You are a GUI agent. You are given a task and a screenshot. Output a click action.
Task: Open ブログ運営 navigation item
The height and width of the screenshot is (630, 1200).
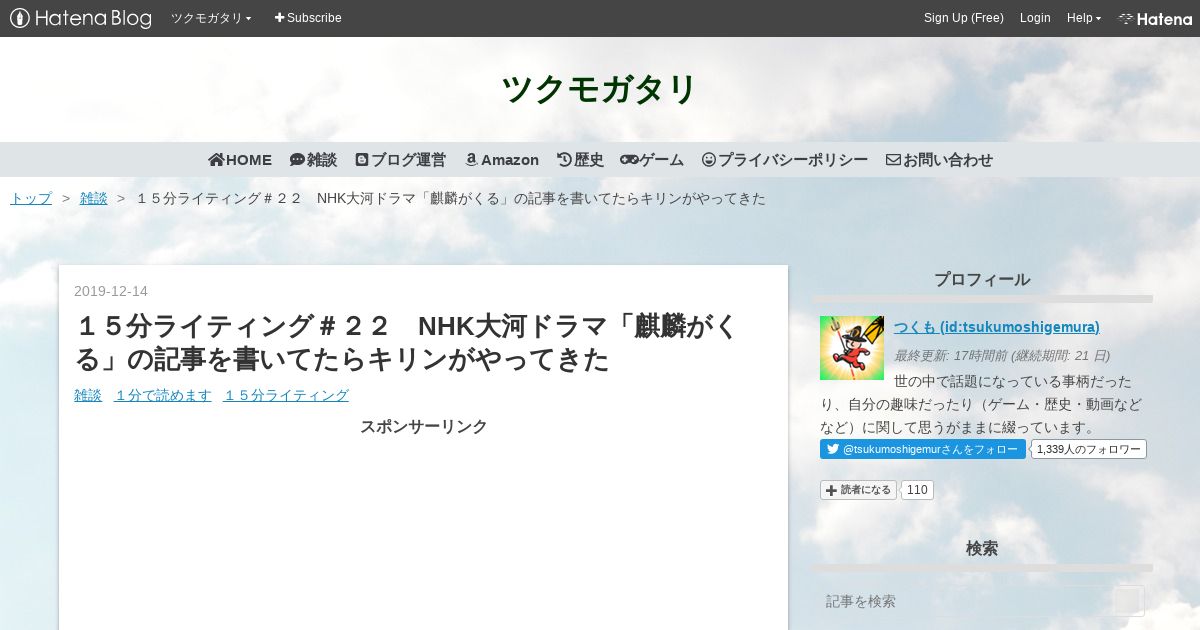click(400, 160)
